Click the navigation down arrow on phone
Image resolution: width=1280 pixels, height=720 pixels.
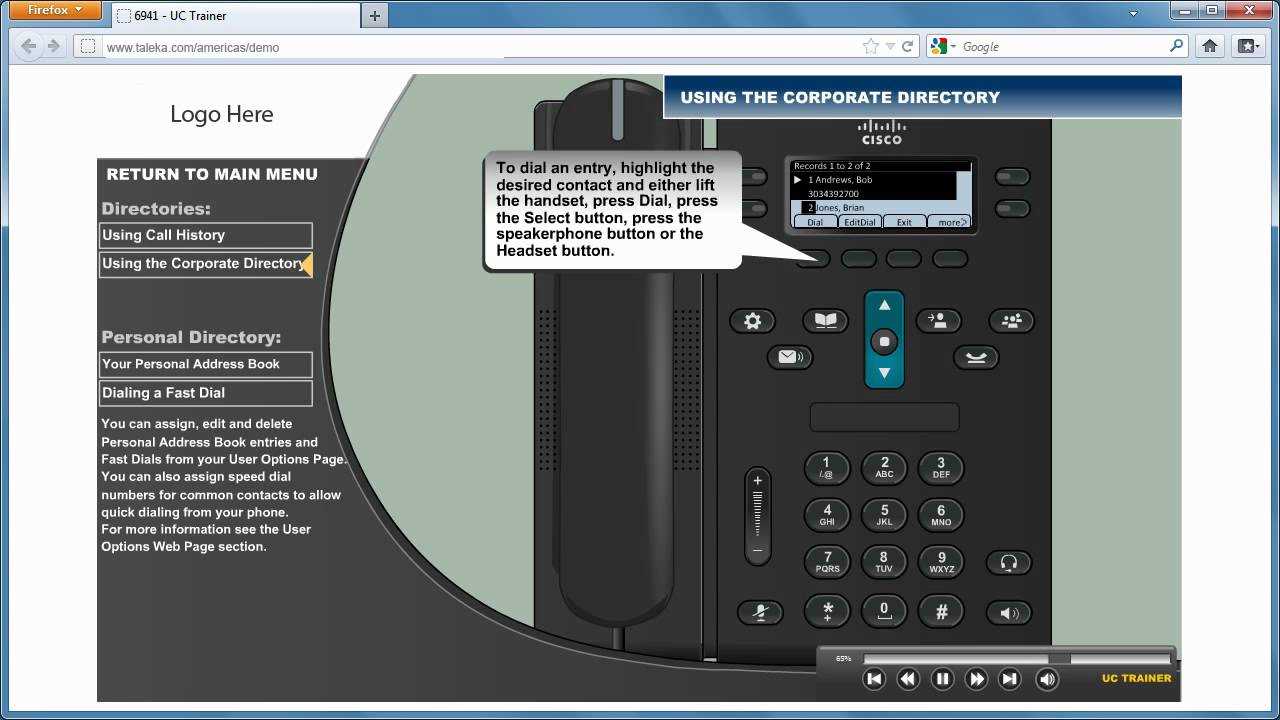[x=884, y=374]
